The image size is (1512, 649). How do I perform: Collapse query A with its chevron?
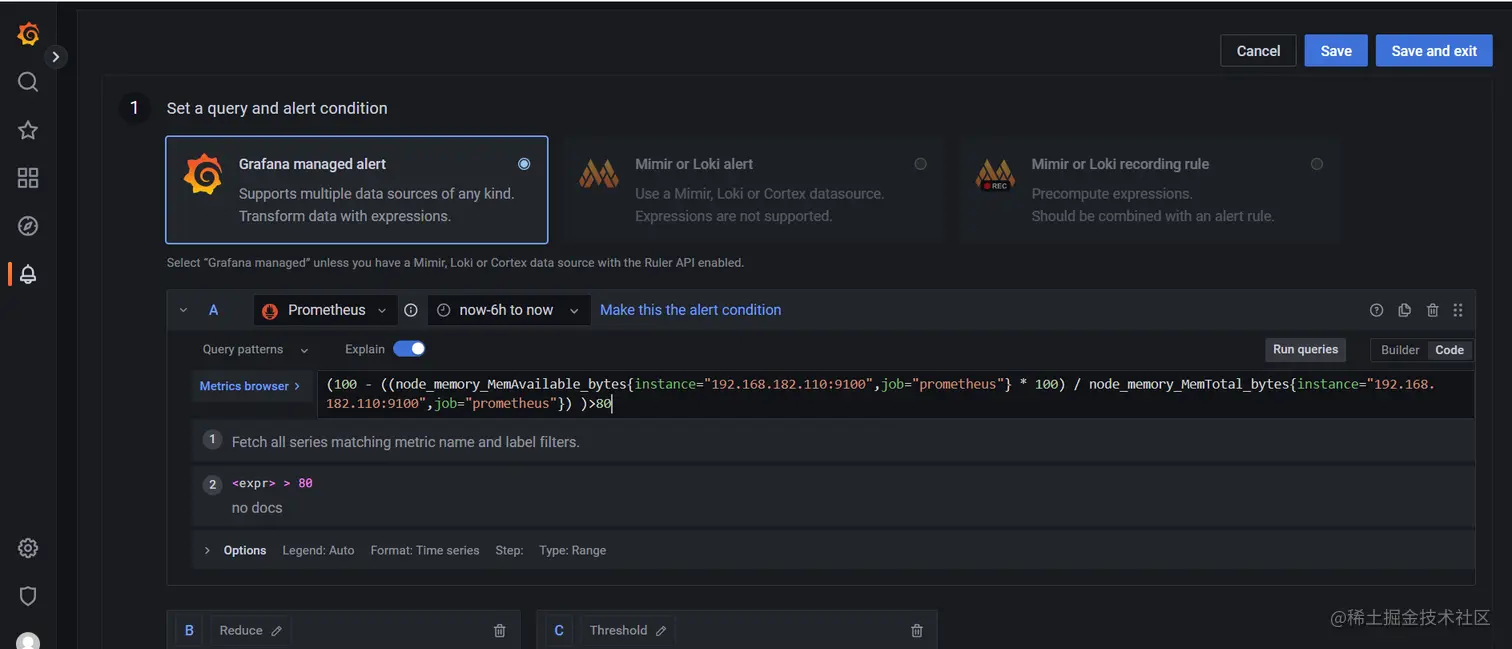(183, 310)
